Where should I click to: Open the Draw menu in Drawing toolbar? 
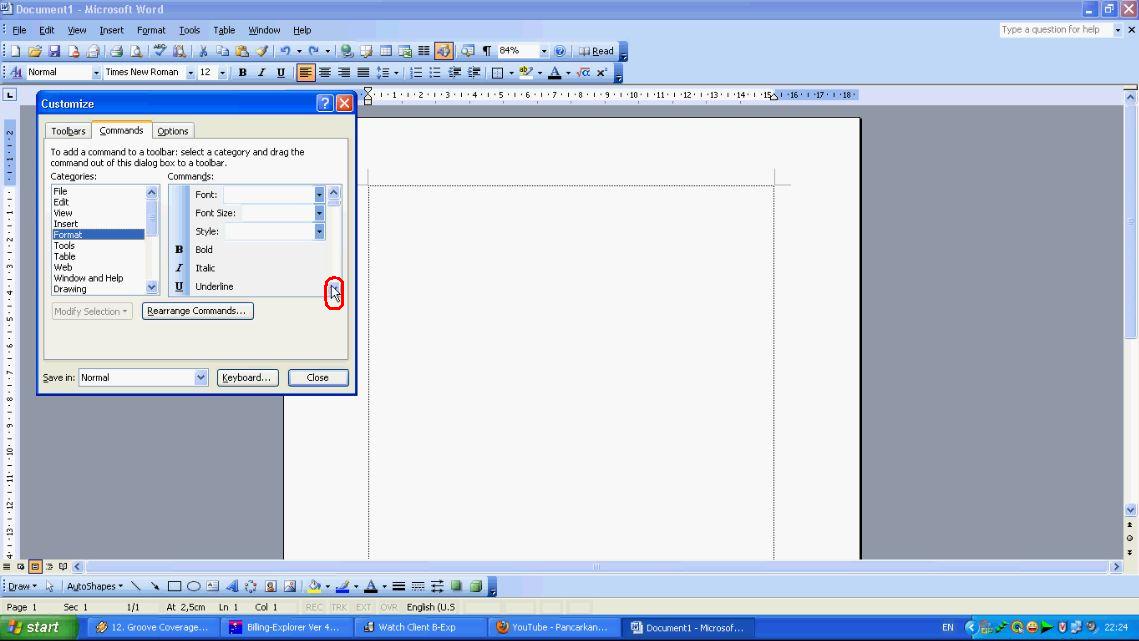point(23,586)
